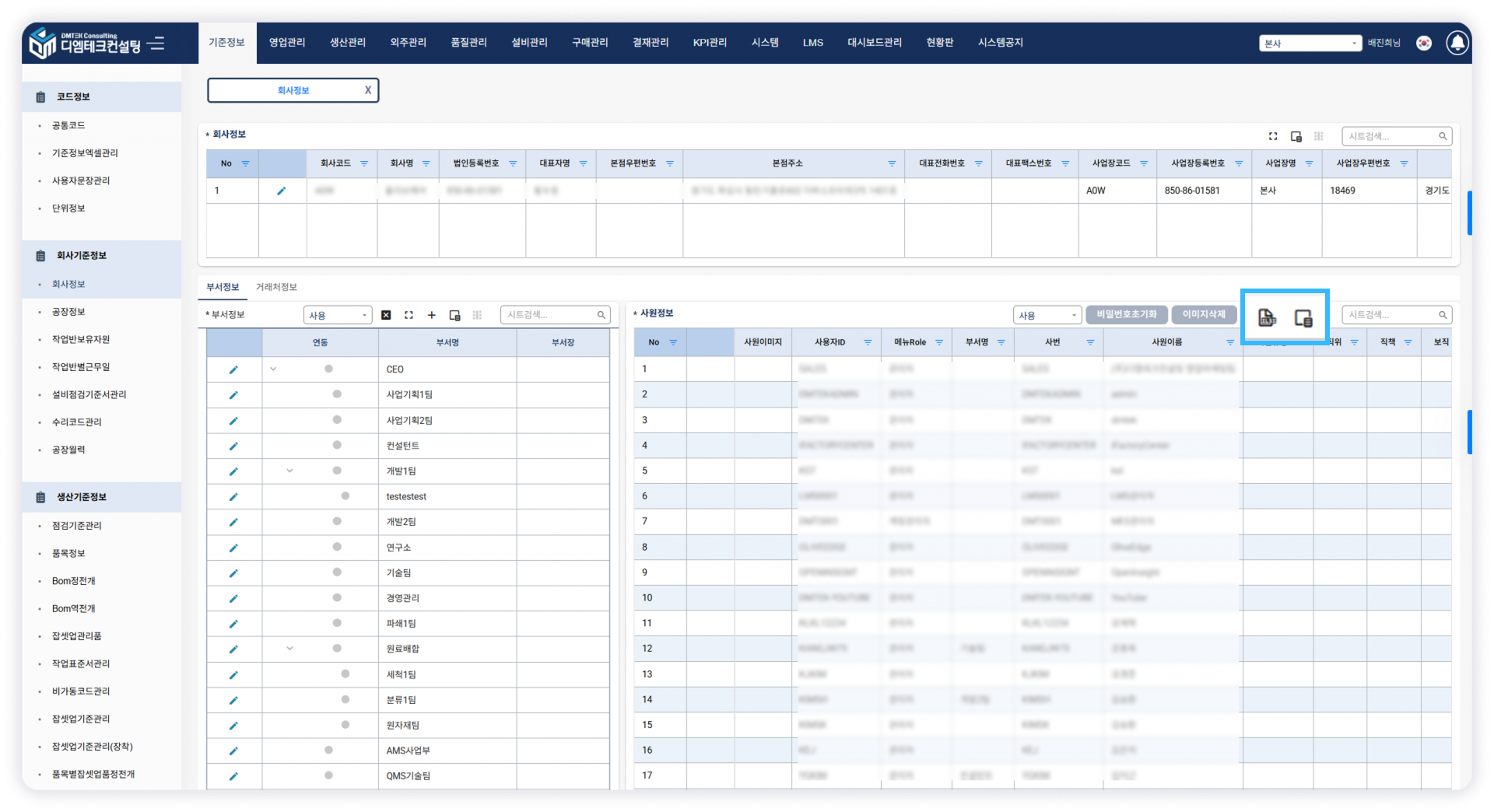The height and width of the screenshot is (812, 1494).
Task: Focus the 사원정보 sheet search field
Action: tap(1397, 315)
